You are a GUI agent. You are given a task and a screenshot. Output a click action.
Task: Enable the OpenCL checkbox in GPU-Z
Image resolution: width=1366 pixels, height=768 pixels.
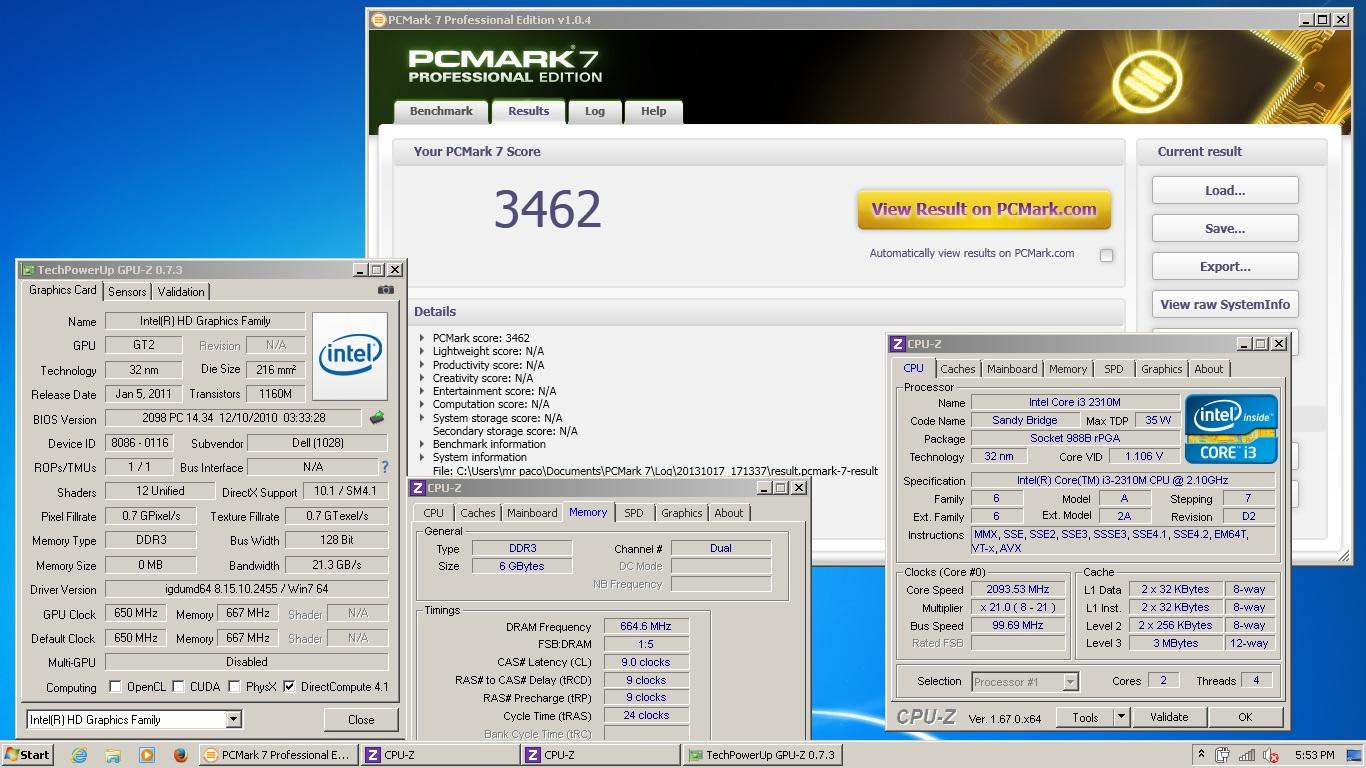[115, 687]
